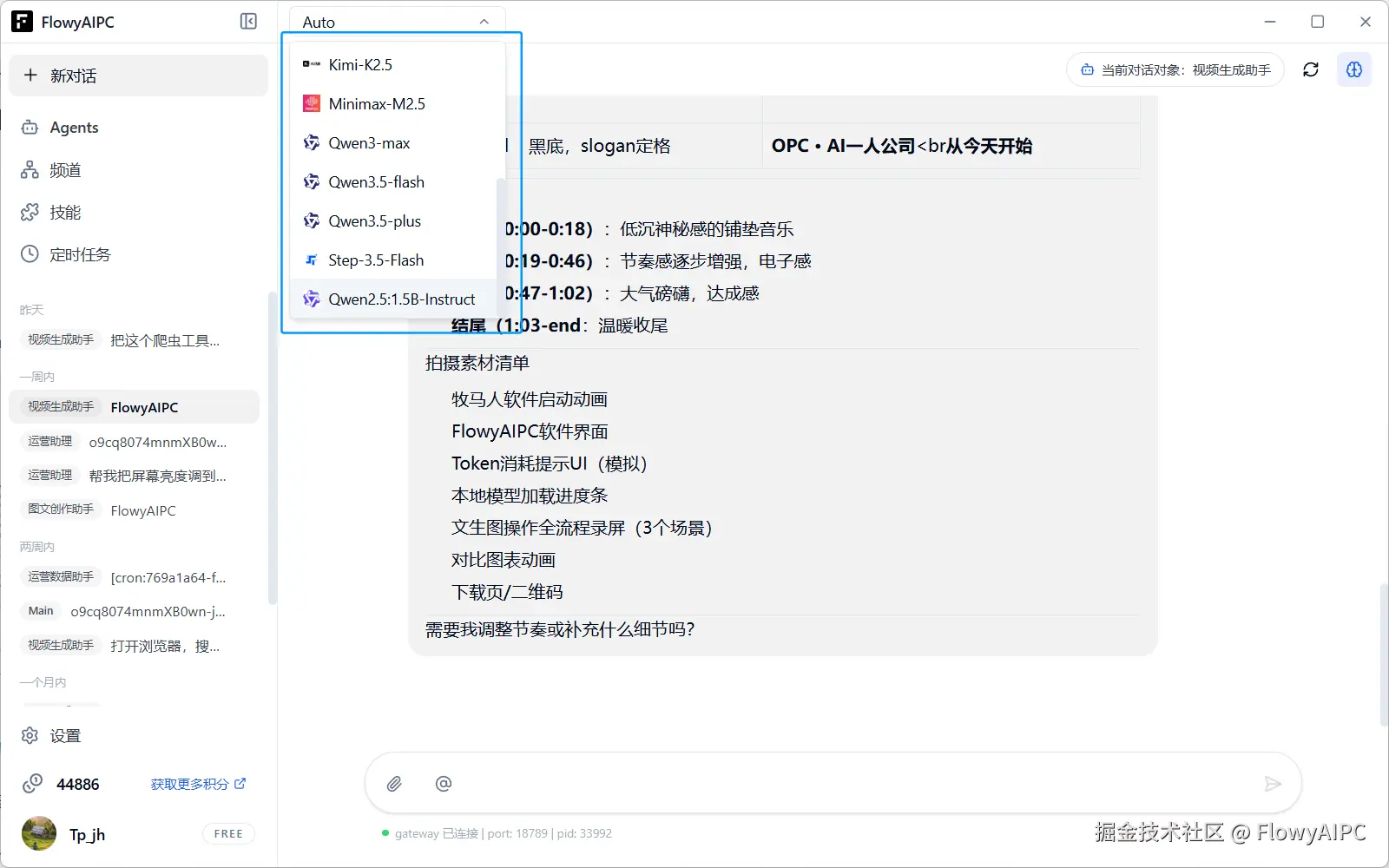1389x868 pixels.
Task: Click the 技能 puzzle icon
Action: tap(30, 213)
